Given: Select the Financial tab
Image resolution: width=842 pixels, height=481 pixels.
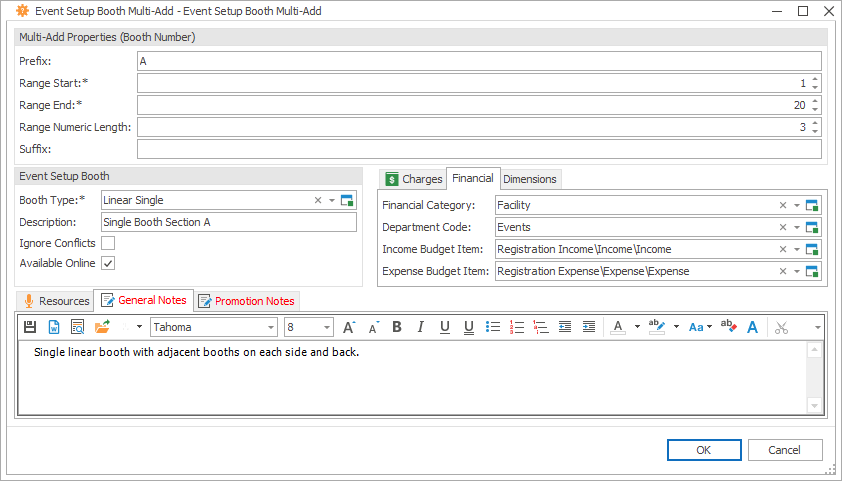Looking at the screenshot, I should pos(473,178).
